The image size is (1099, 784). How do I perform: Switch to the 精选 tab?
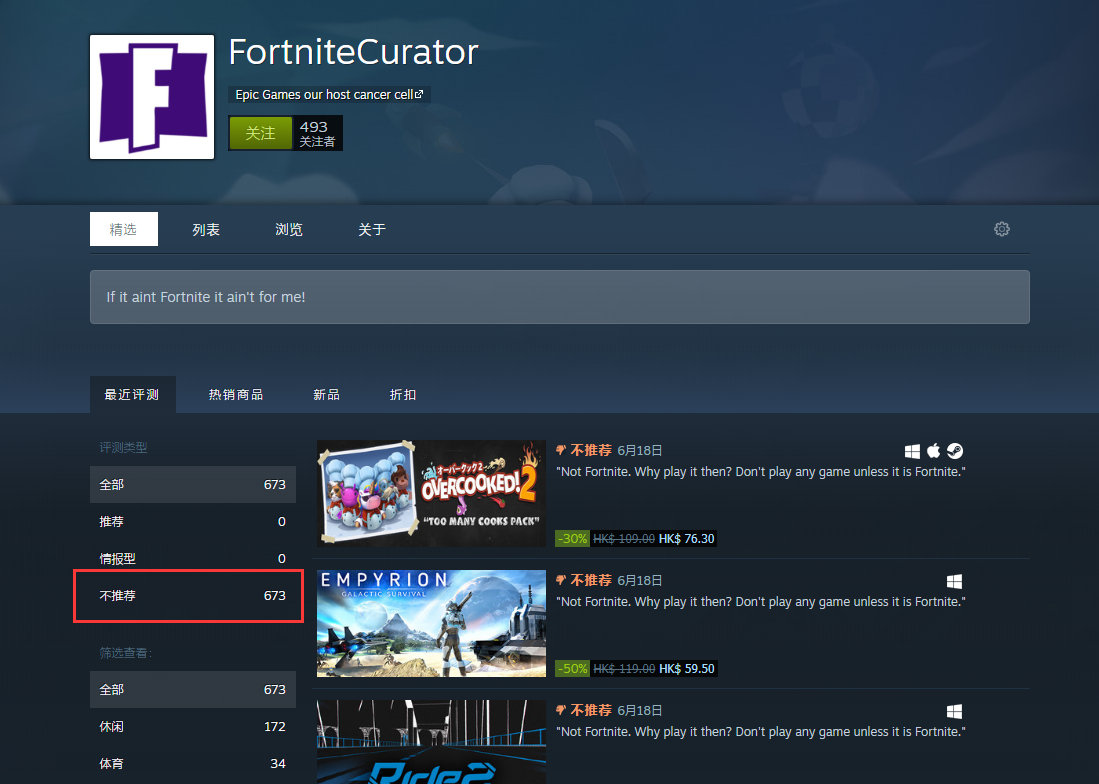pyautogui.click(x=123, y=229)
